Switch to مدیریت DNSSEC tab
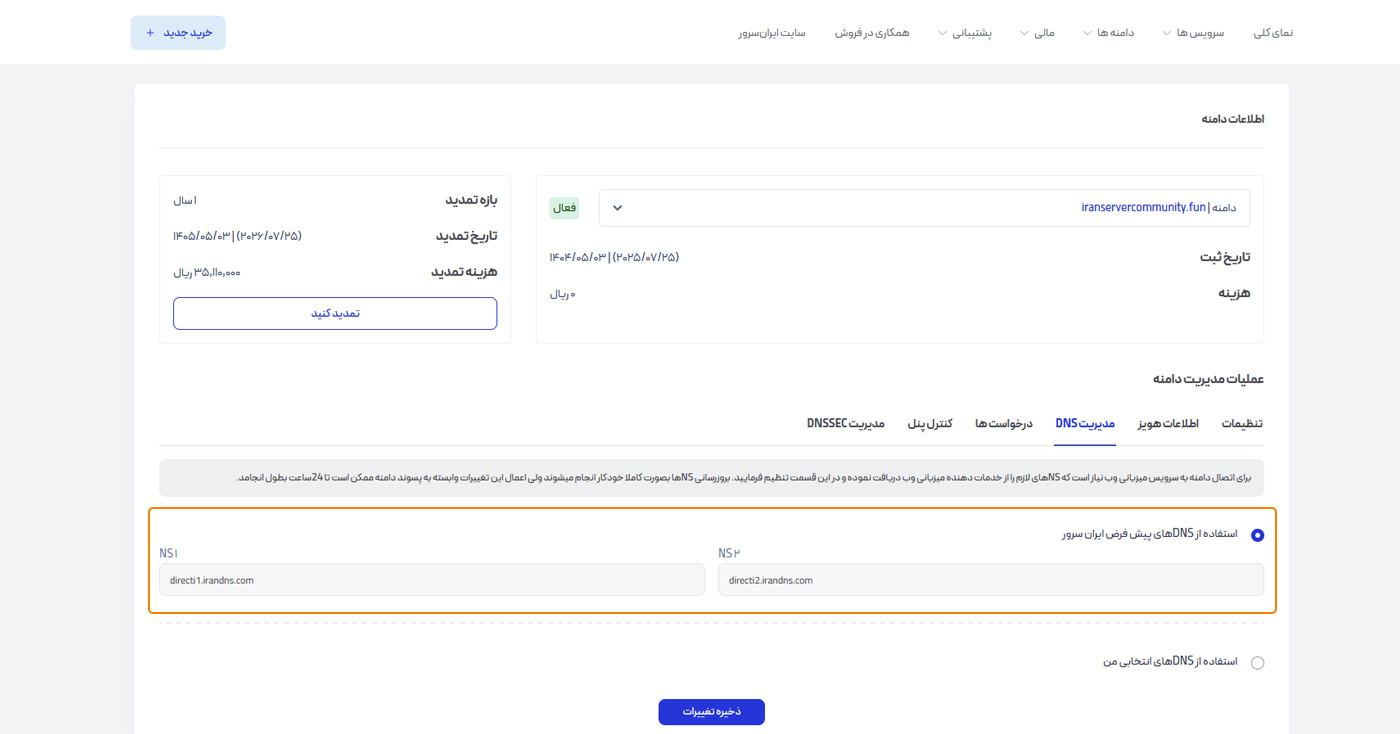 pos(846,424)
